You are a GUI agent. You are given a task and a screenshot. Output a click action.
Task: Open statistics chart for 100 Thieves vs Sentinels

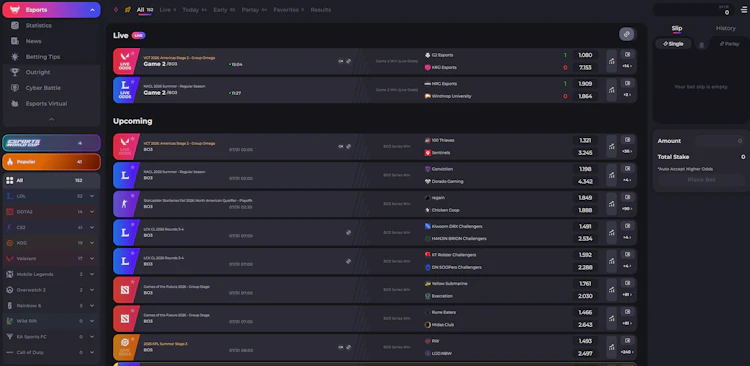[x=611, y=146]
